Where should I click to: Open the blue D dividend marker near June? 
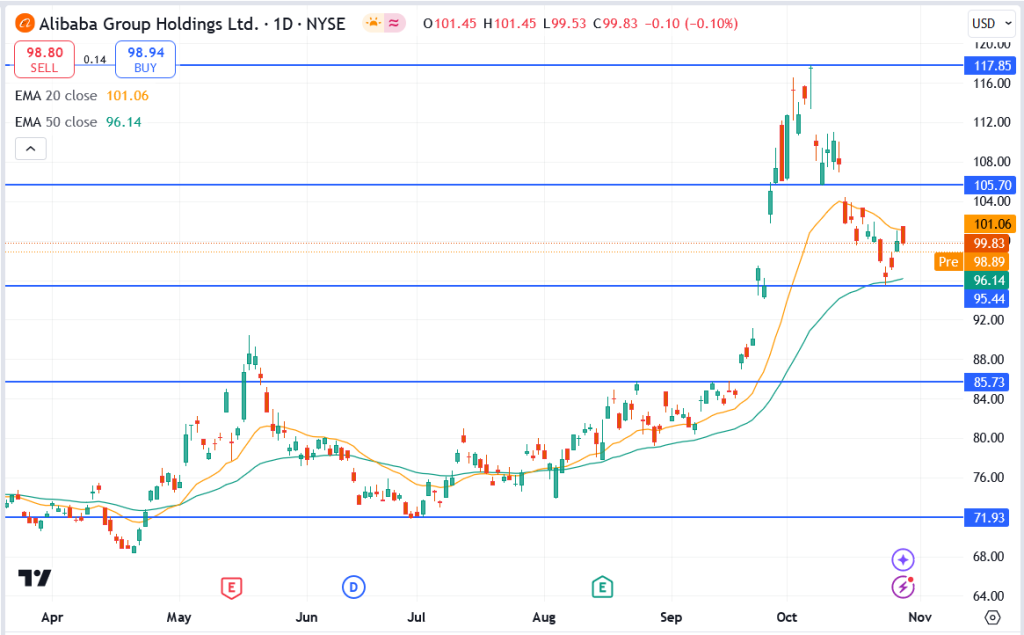[353, 587]
